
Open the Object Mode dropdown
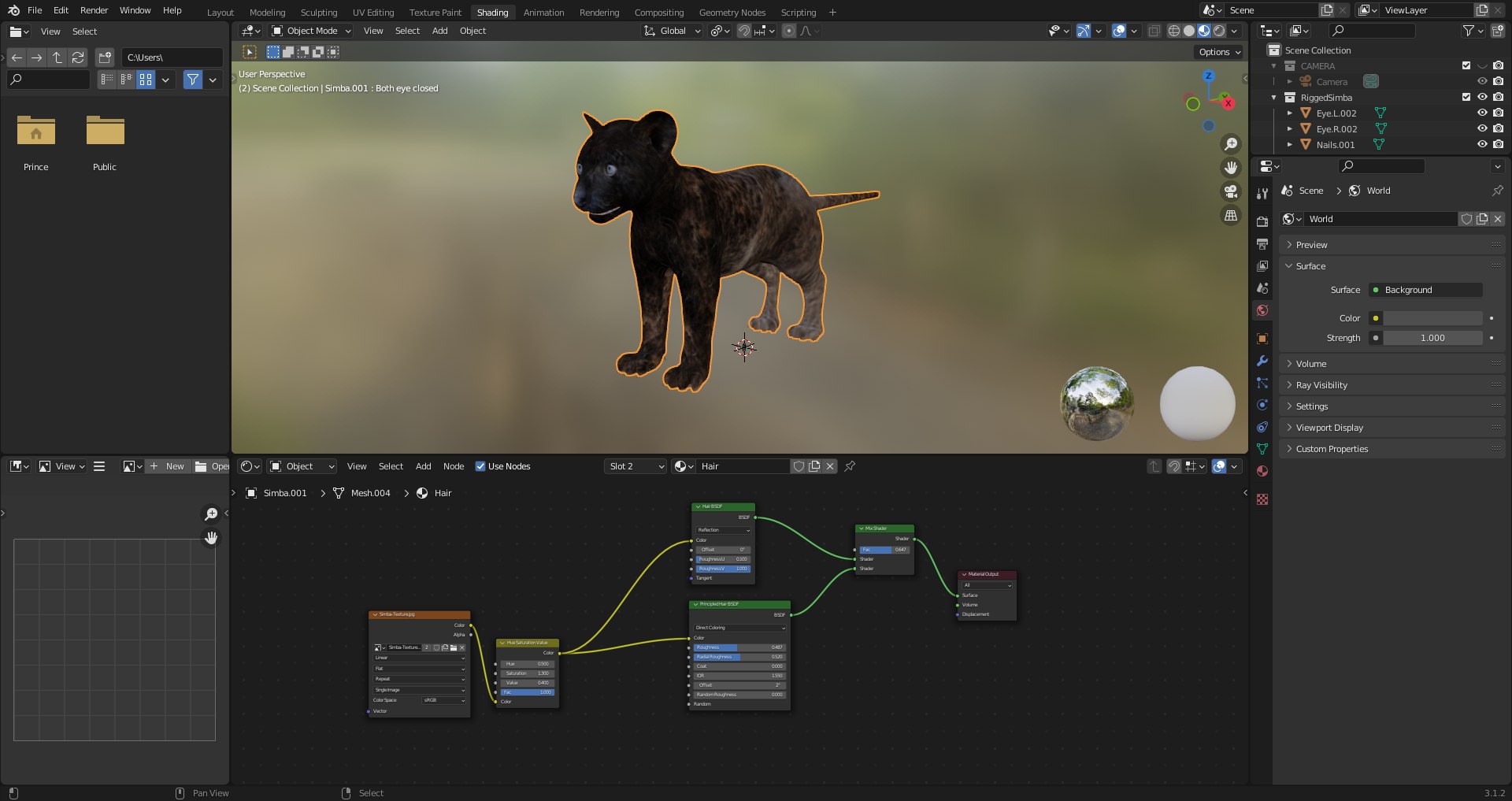pos(311,31)
